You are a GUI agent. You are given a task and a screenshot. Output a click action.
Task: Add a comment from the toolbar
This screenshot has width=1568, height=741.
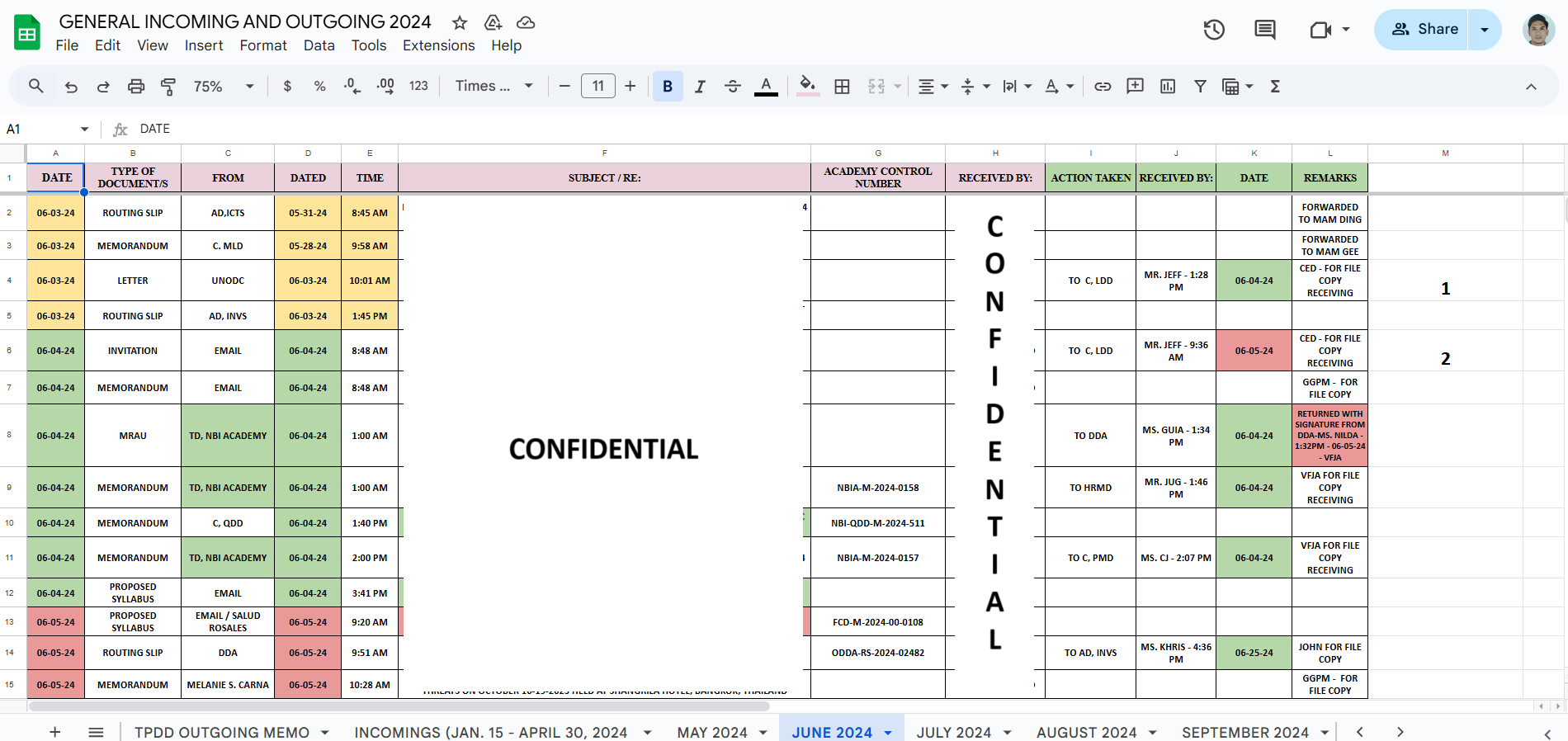point(1136,86)
